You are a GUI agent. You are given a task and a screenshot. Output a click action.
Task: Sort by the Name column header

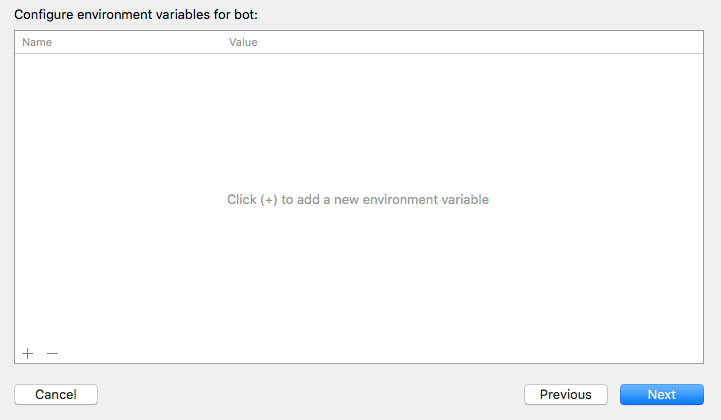point(37,43)
